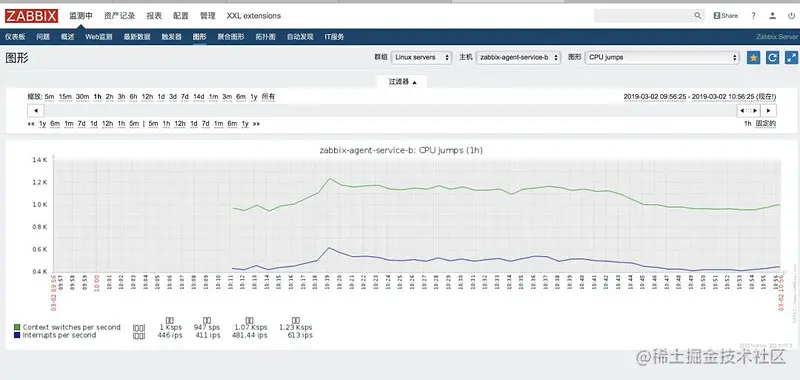Click the 481.44 ips average value
This screenshot has width=800, height=380.
click(250, 336)
